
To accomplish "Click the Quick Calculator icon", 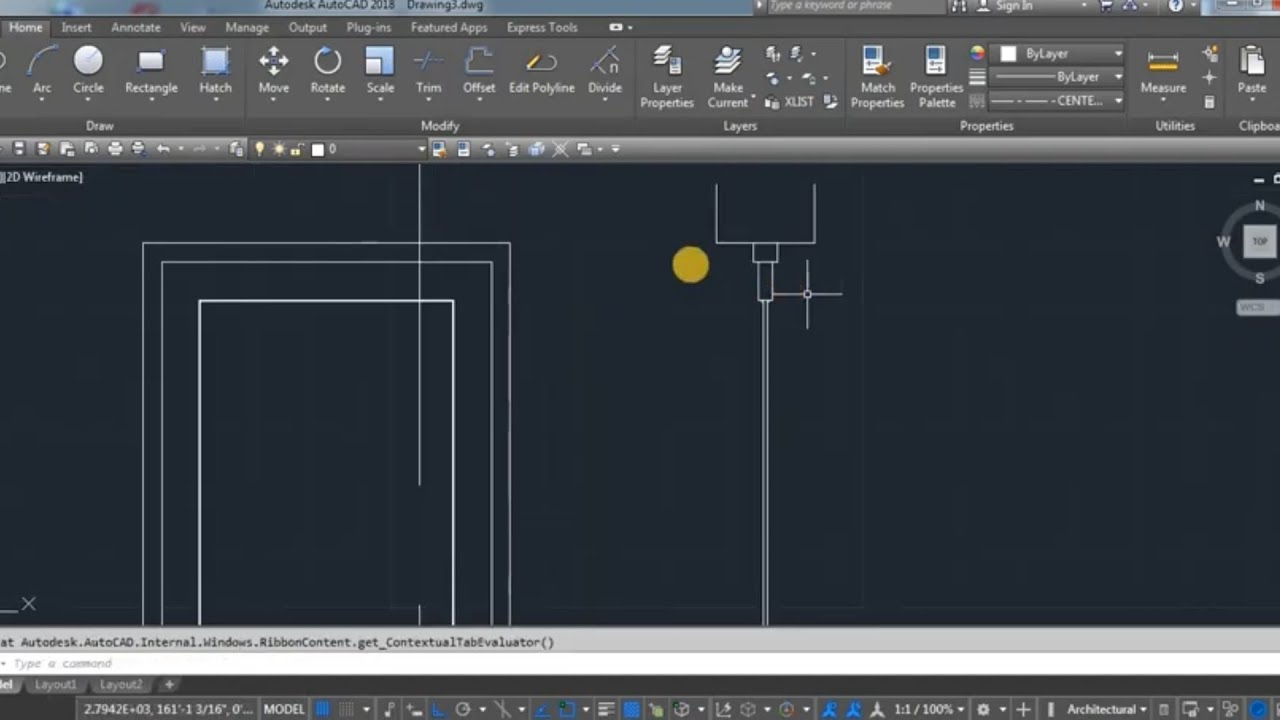I will (x=1209, y=101).
